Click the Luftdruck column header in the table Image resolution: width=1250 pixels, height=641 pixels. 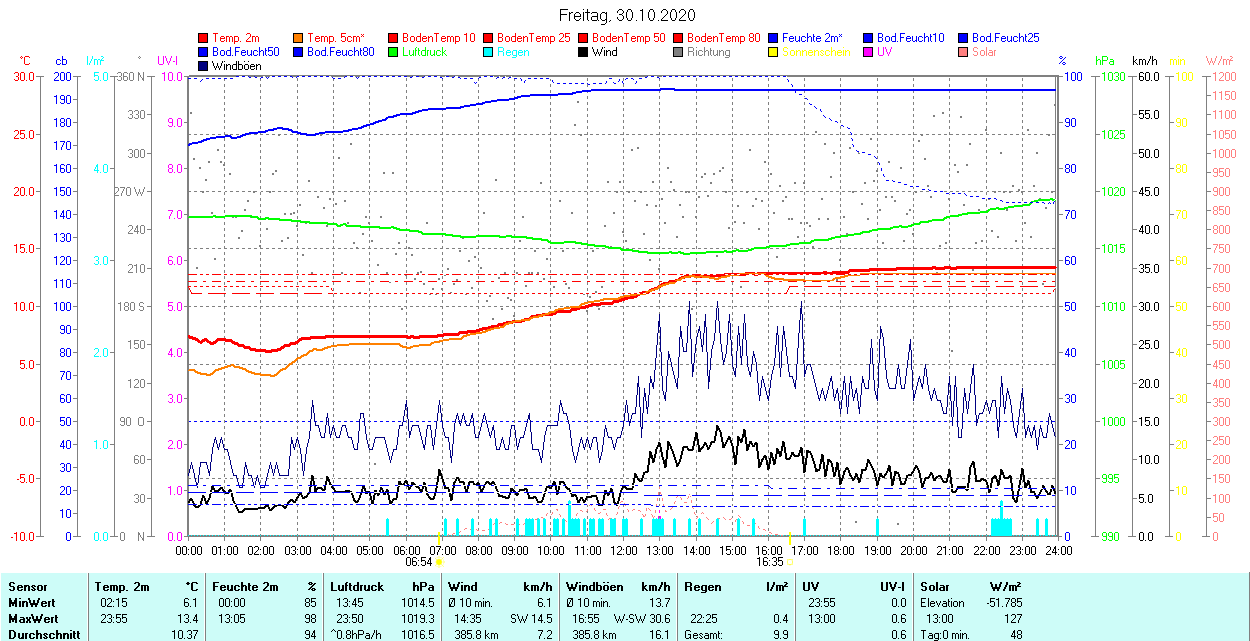coord(357,587)
